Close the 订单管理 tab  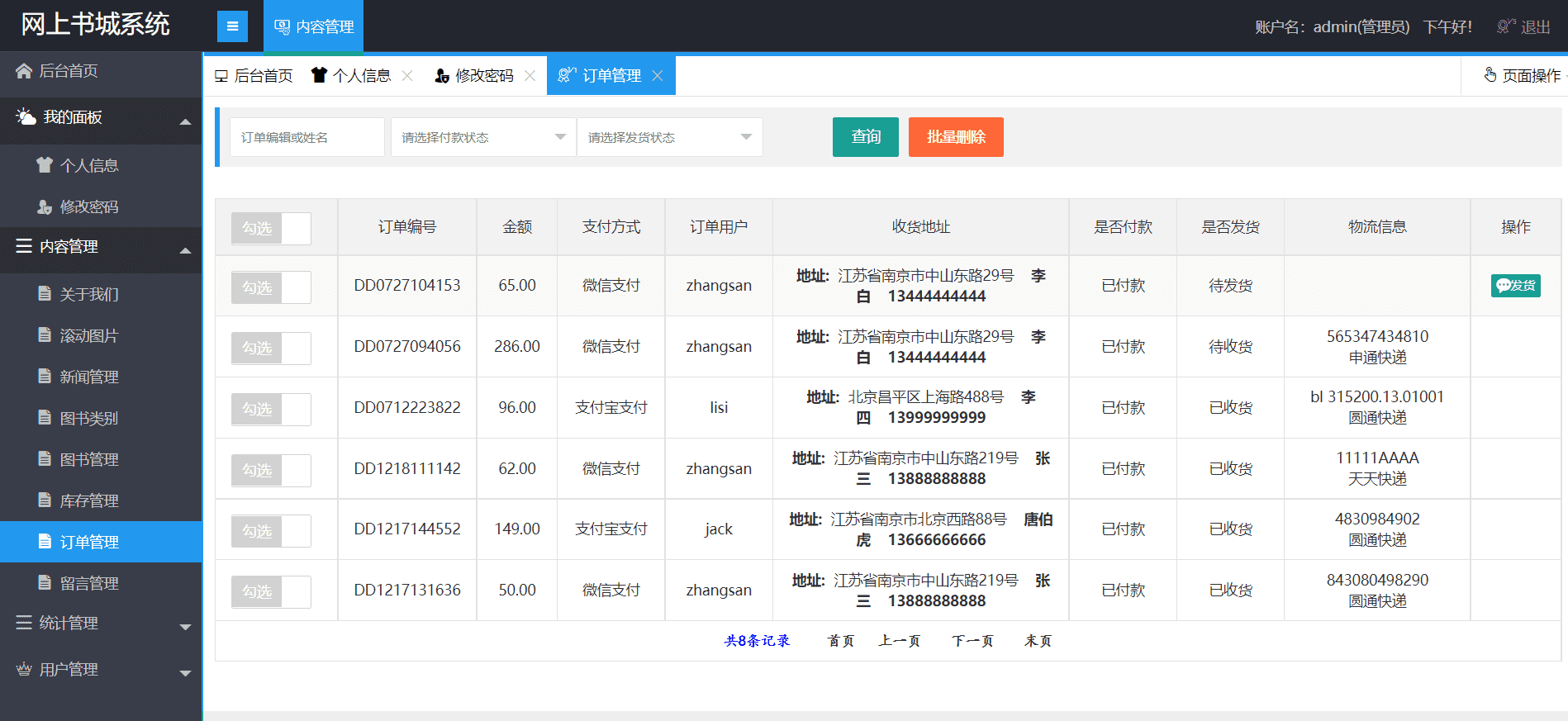coord(657,75)
